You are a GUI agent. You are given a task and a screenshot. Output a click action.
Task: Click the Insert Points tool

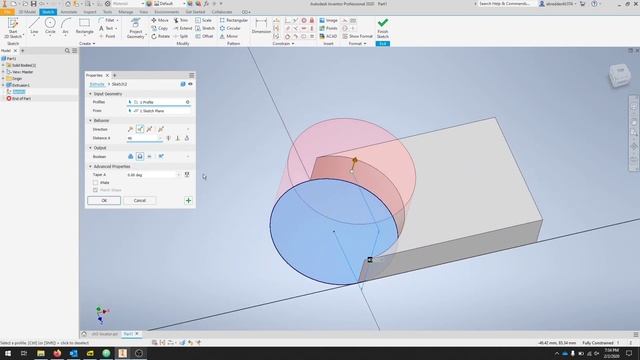329,28
